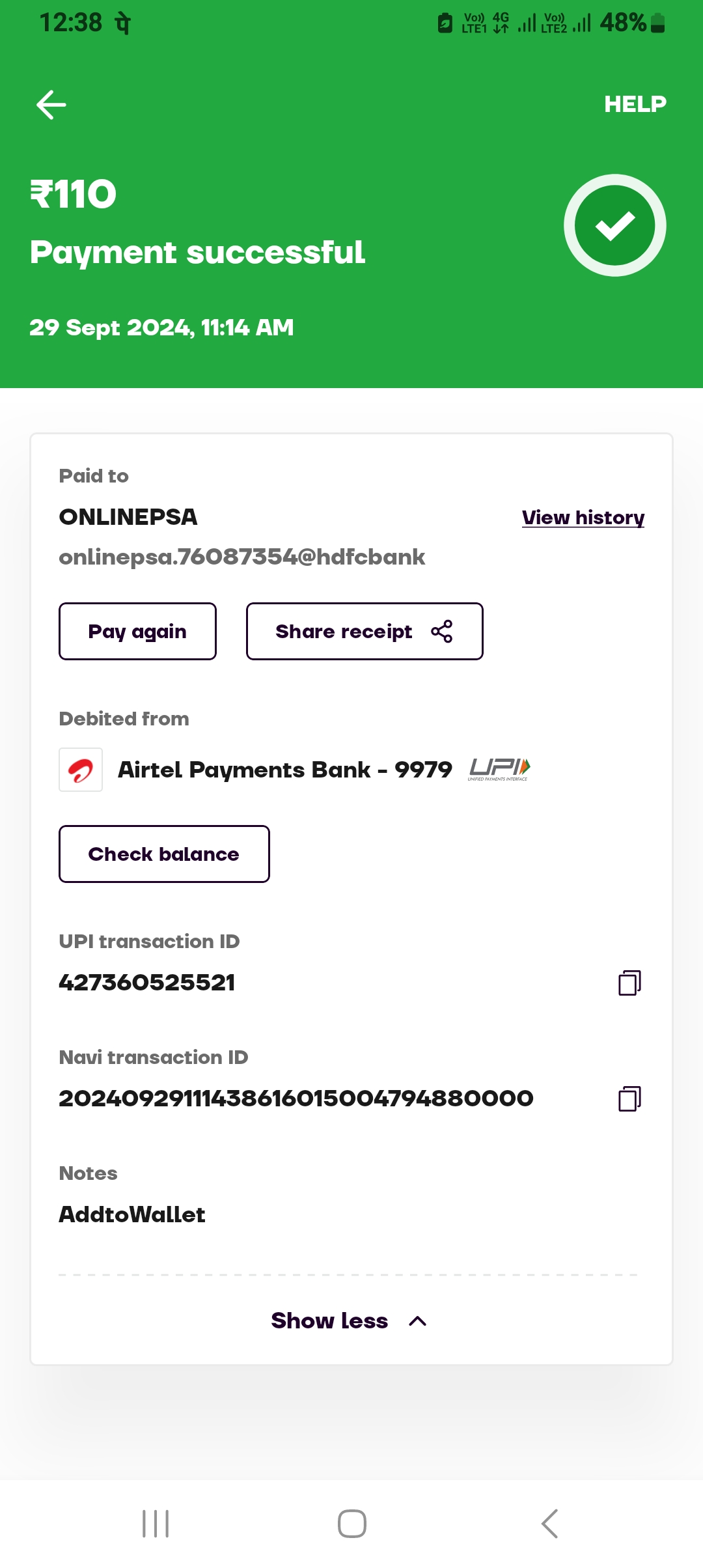703x1568 pixels.
Task: Open View history link
Action: point(583,518)
